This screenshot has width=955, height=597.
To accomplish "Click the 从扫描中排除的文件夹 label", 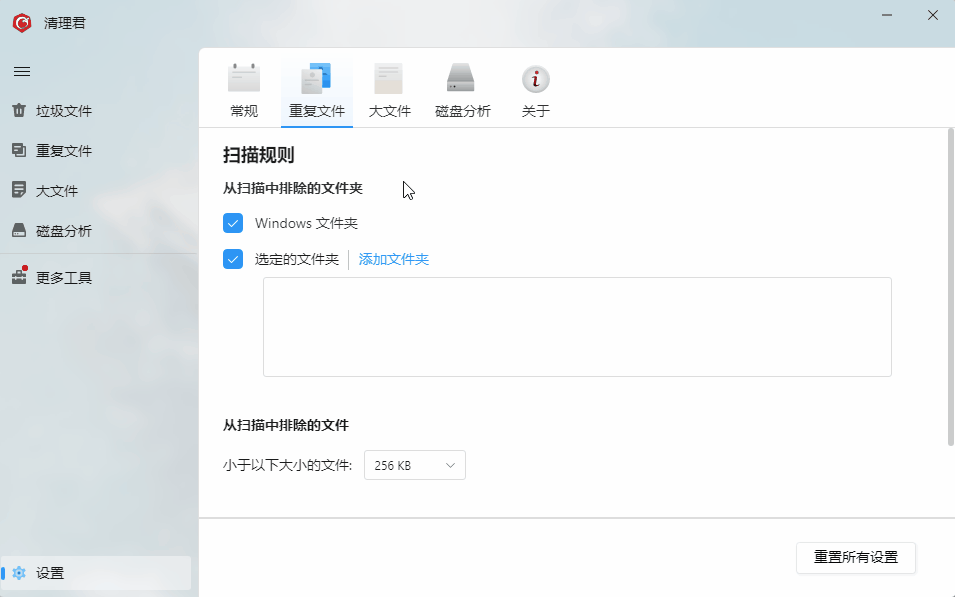I will [293, 188].
